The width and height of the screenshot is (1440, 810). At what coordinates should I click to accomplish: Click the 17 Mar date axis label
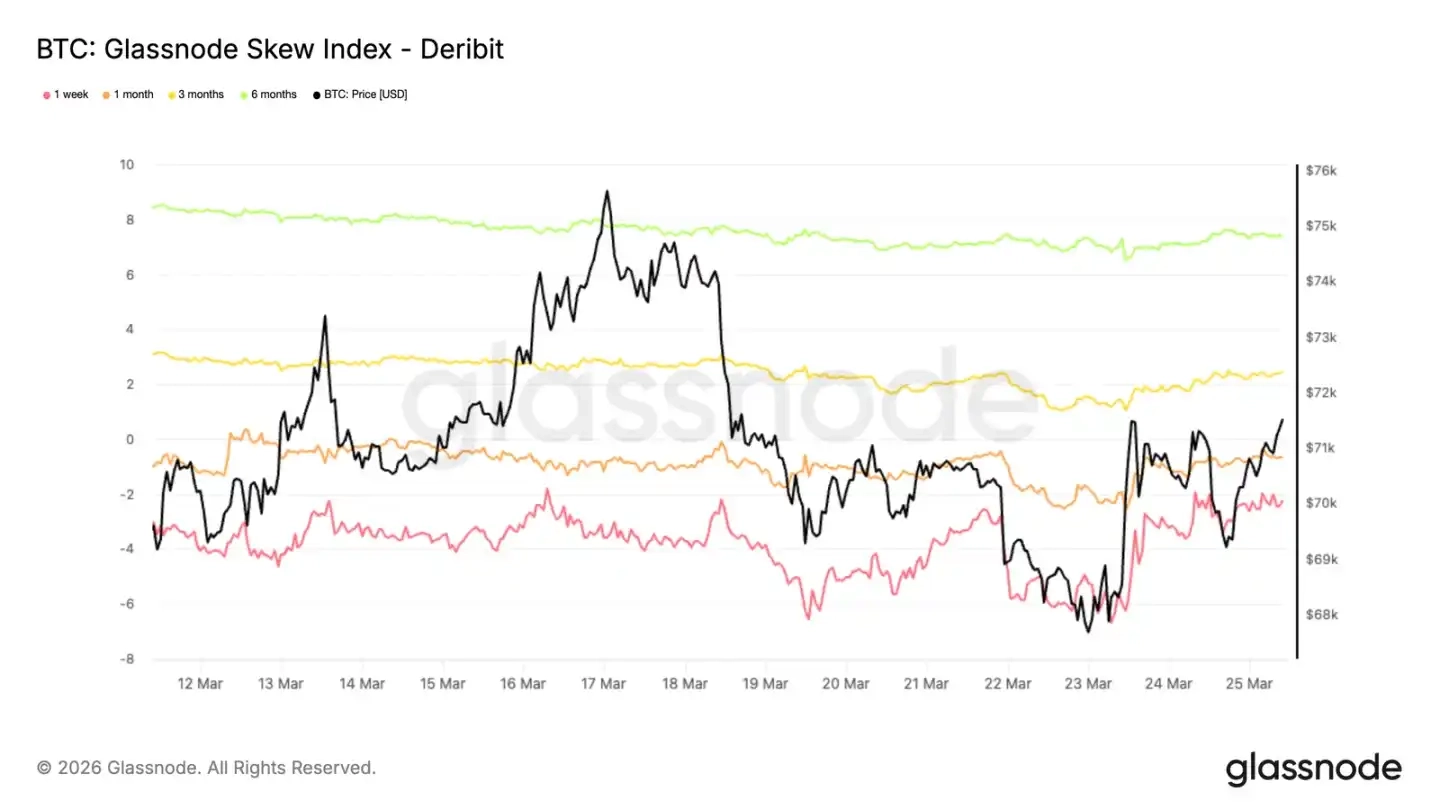[x=604, y=684]
